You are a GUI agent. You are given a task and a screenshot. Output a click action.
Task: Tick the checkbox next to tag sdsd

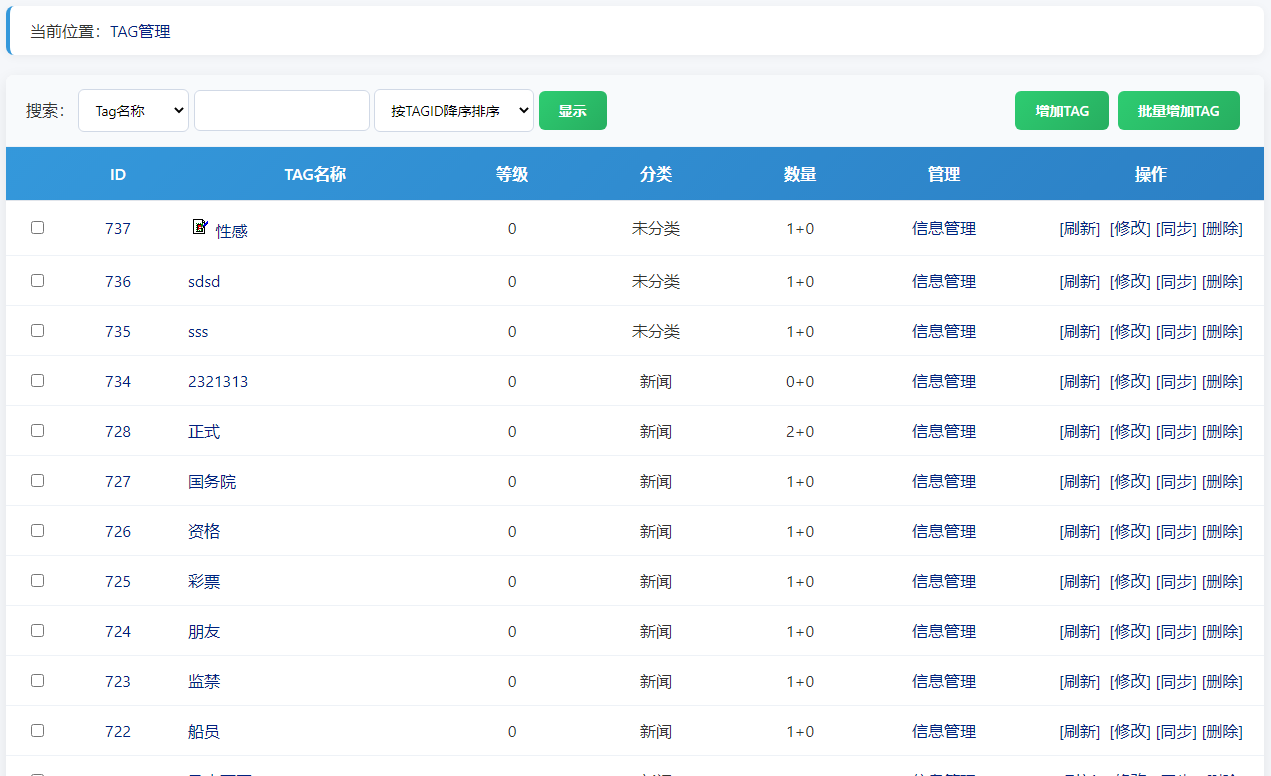click(x=37, y=280)
